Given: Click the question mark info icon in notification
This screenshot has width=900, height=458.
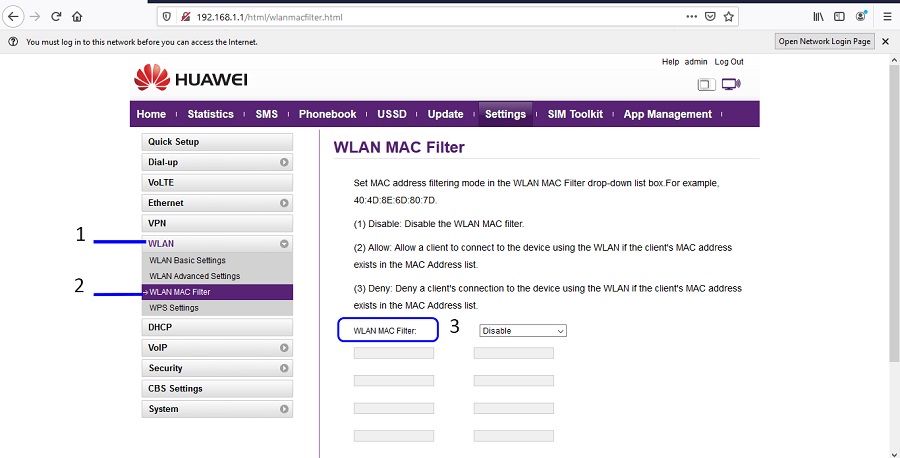Looking at the screenshot, I should point(13,42).
